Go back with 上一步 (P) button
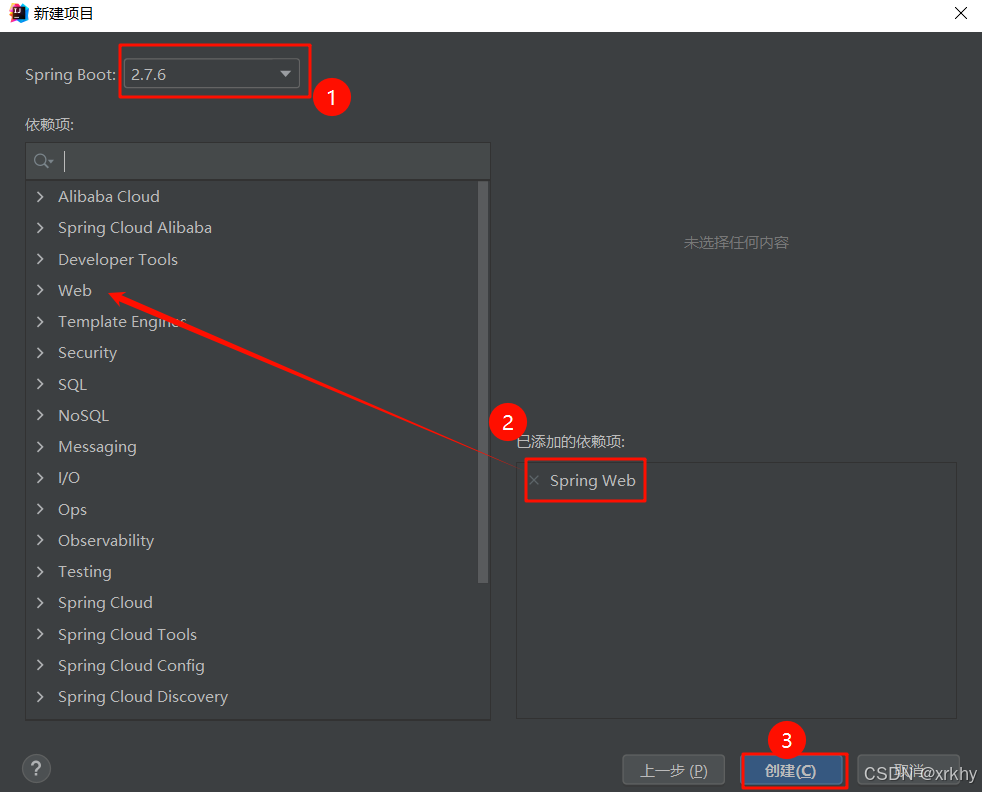 [x=674, y=770]
